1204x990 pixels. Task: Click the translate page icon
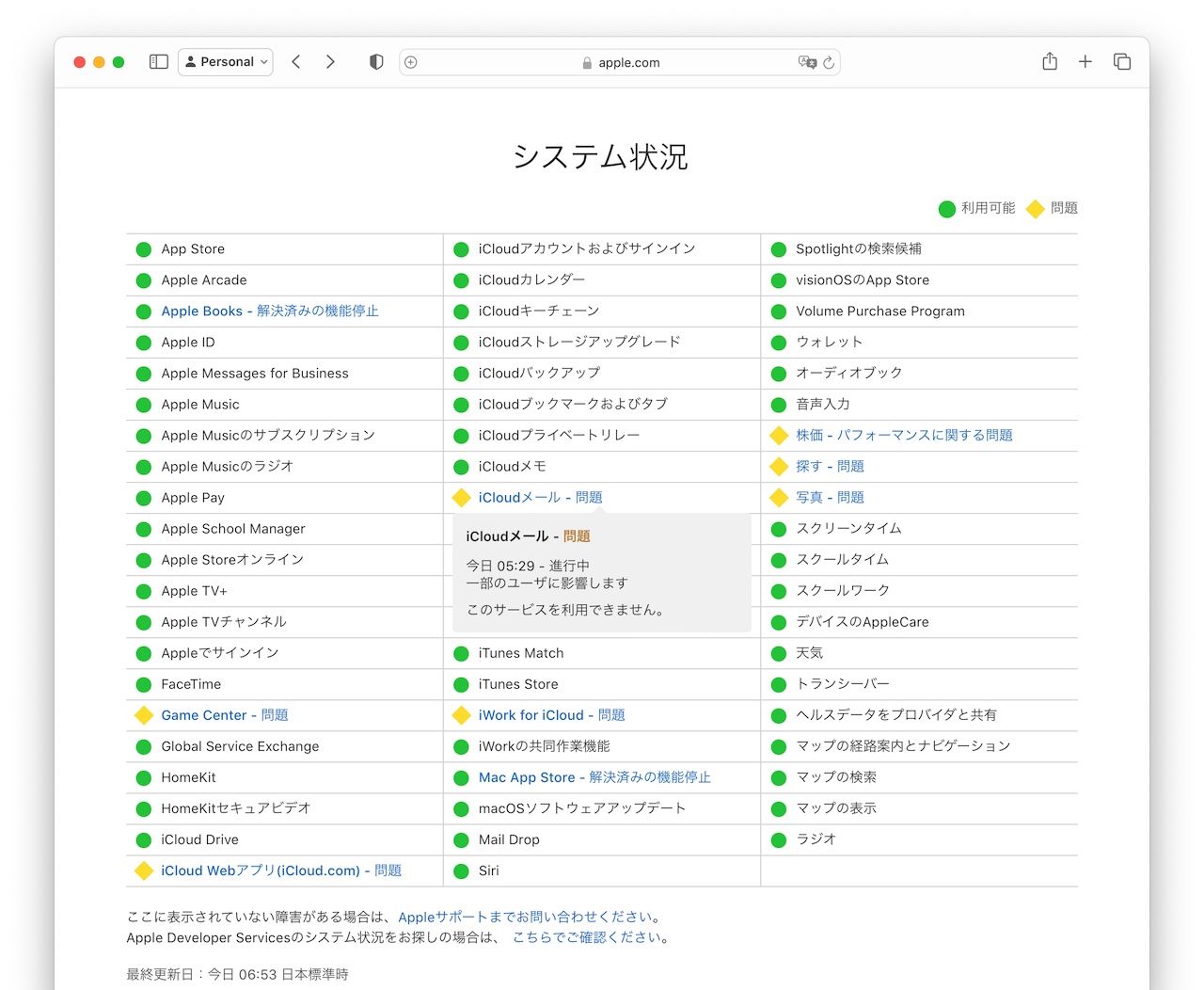pos(807,62)
